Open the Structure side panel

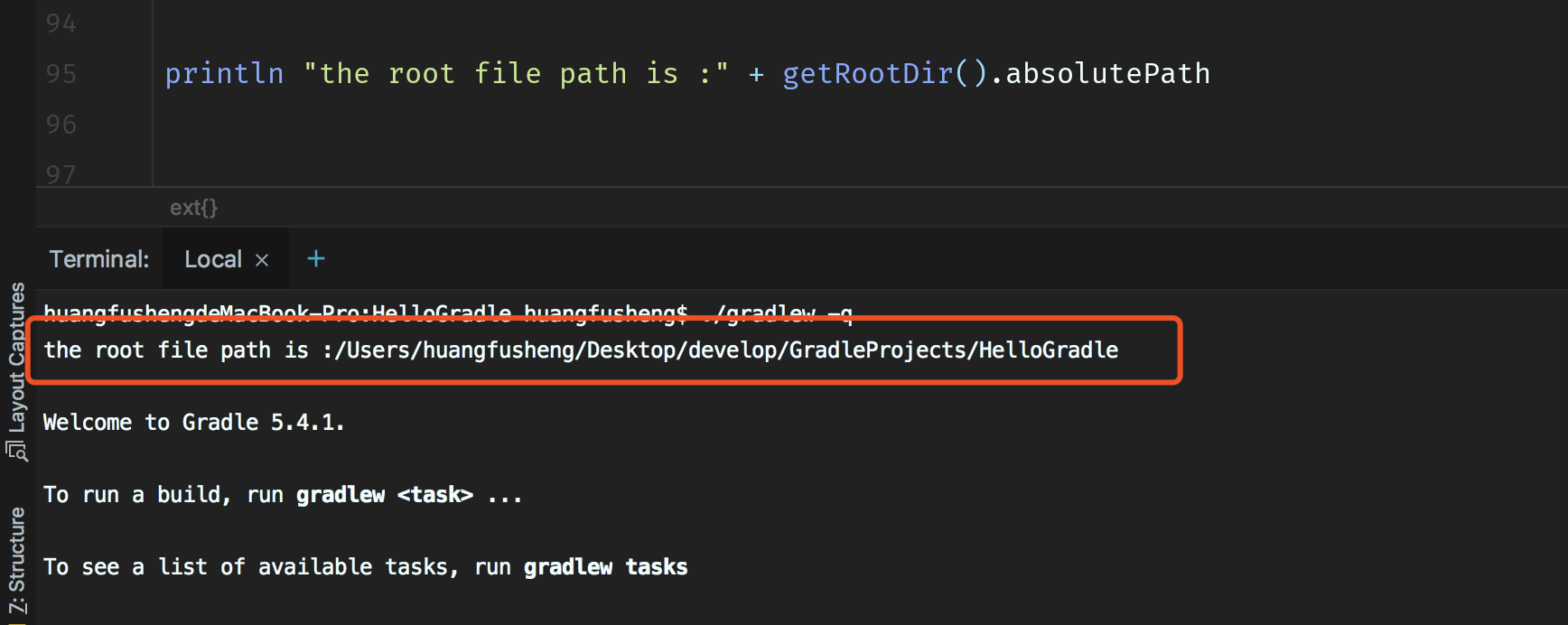click(16, 560)
